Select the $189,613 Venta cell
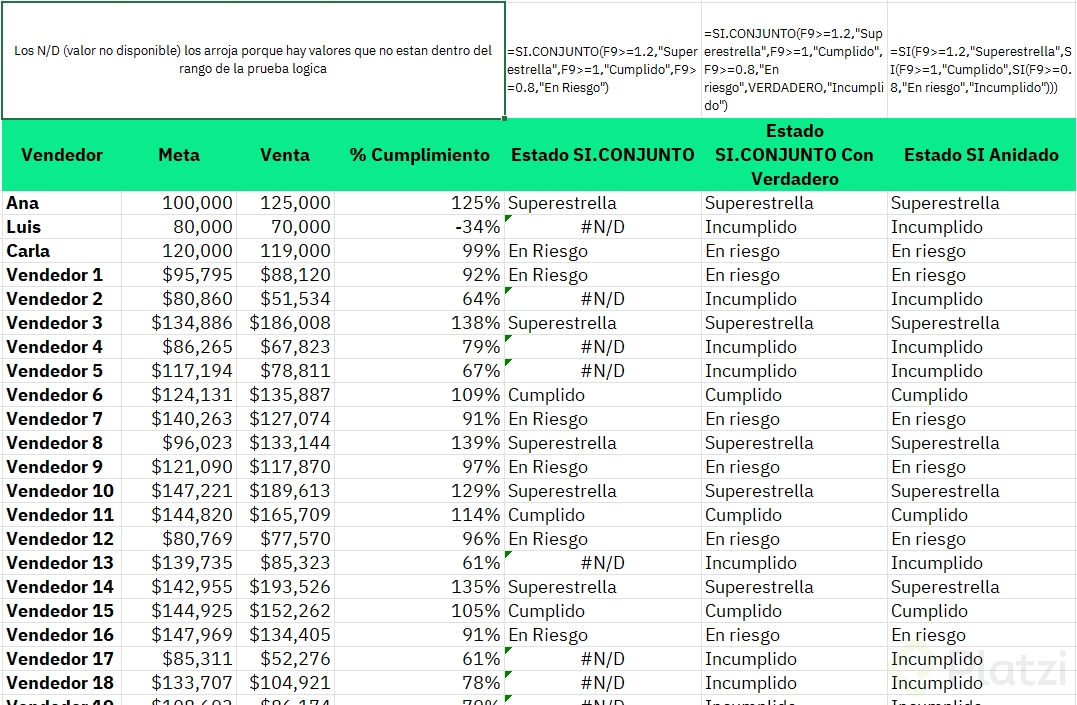The image size is (1077, 705). (x=285, y=491)
